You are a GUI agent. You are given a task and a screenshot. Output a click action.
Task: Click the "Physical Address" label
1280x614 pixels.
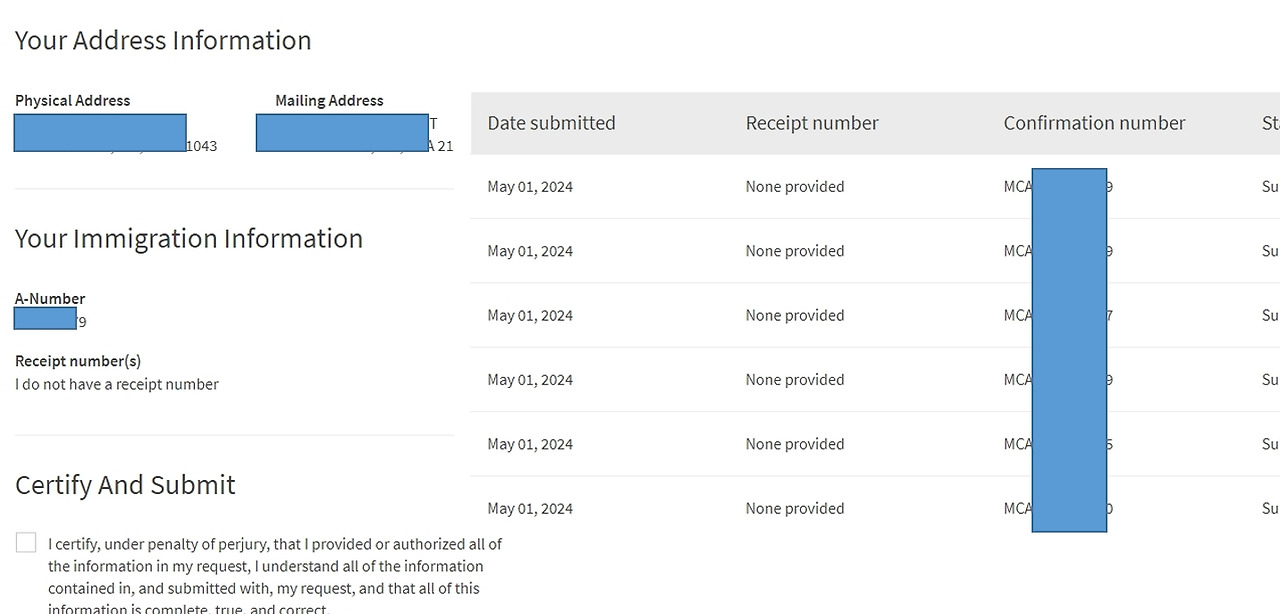click(72, 100)
